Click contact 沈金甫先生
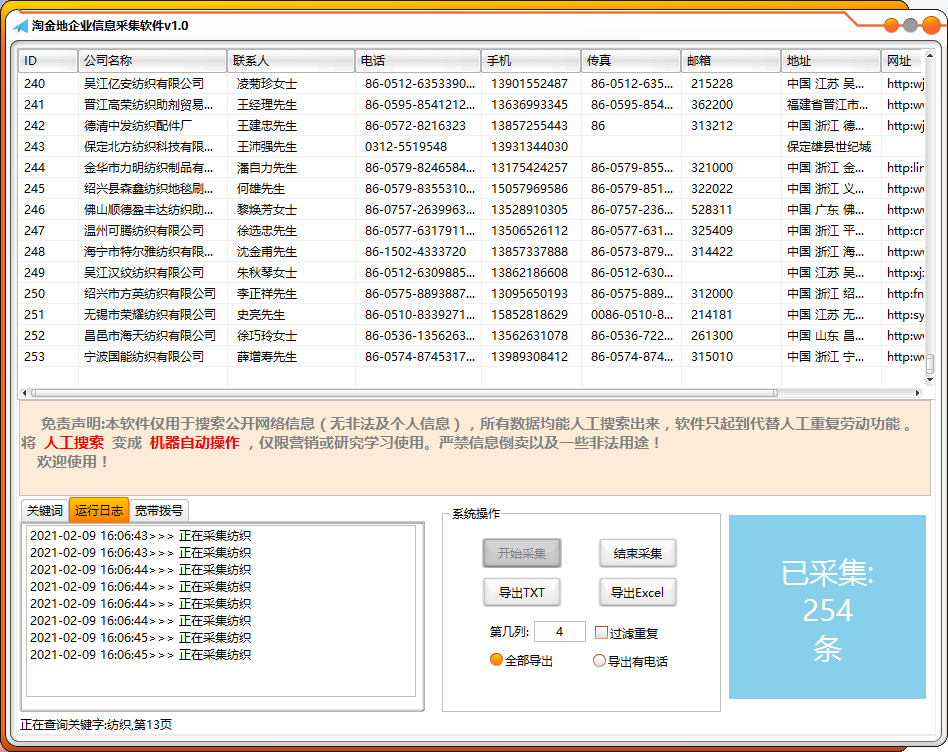 click(x=267, y=251)
